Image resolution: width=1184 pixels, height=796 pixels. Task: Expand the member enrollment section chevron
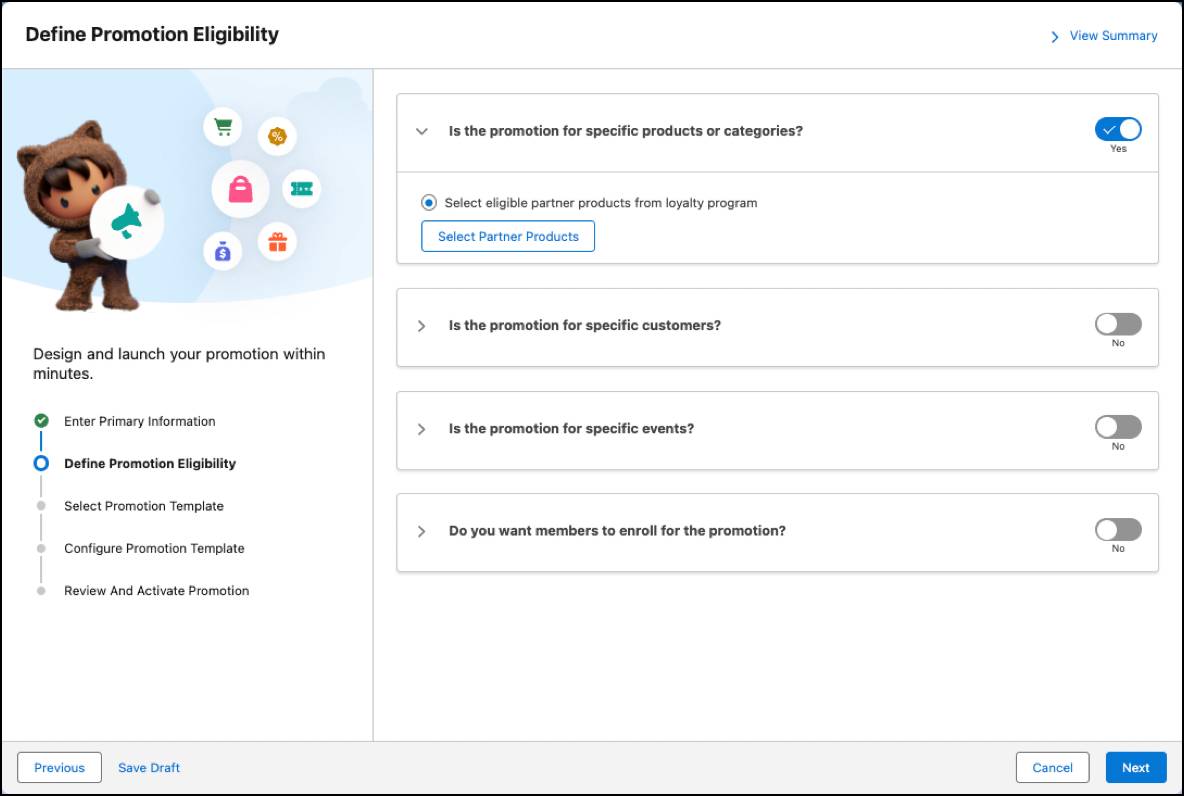point(421,531)
